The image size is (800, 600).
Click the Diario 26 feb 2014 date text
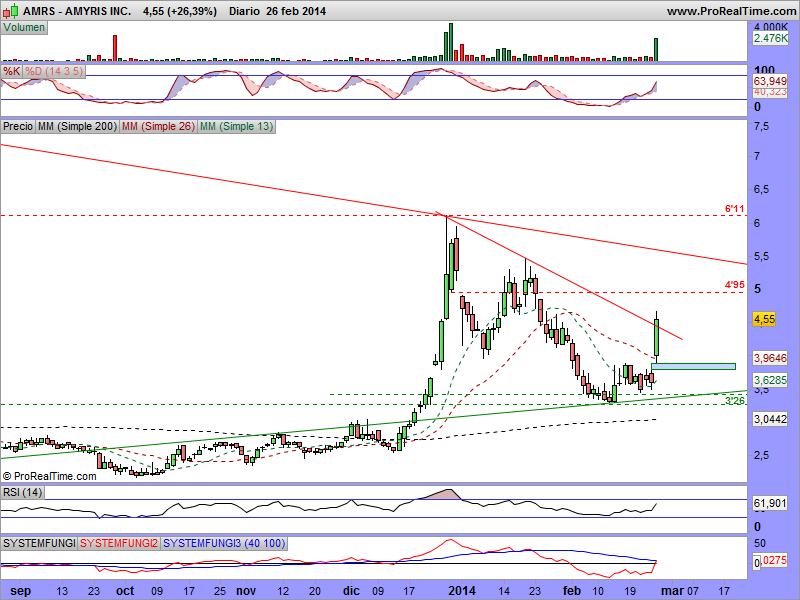pos(277,11)
